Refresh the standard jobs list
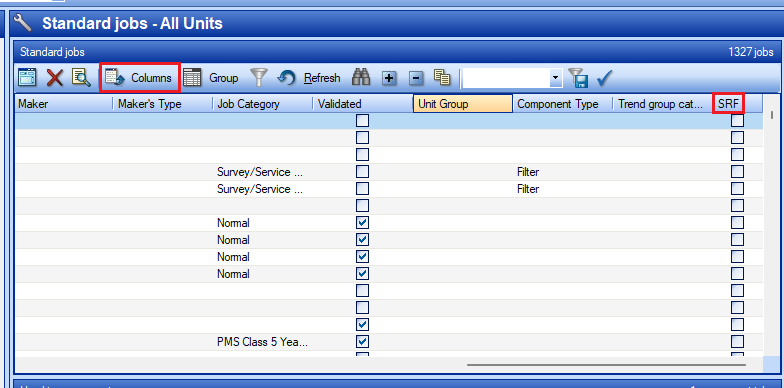The height and width of the screenshot is (388, 784). click(x=308, y=78)
